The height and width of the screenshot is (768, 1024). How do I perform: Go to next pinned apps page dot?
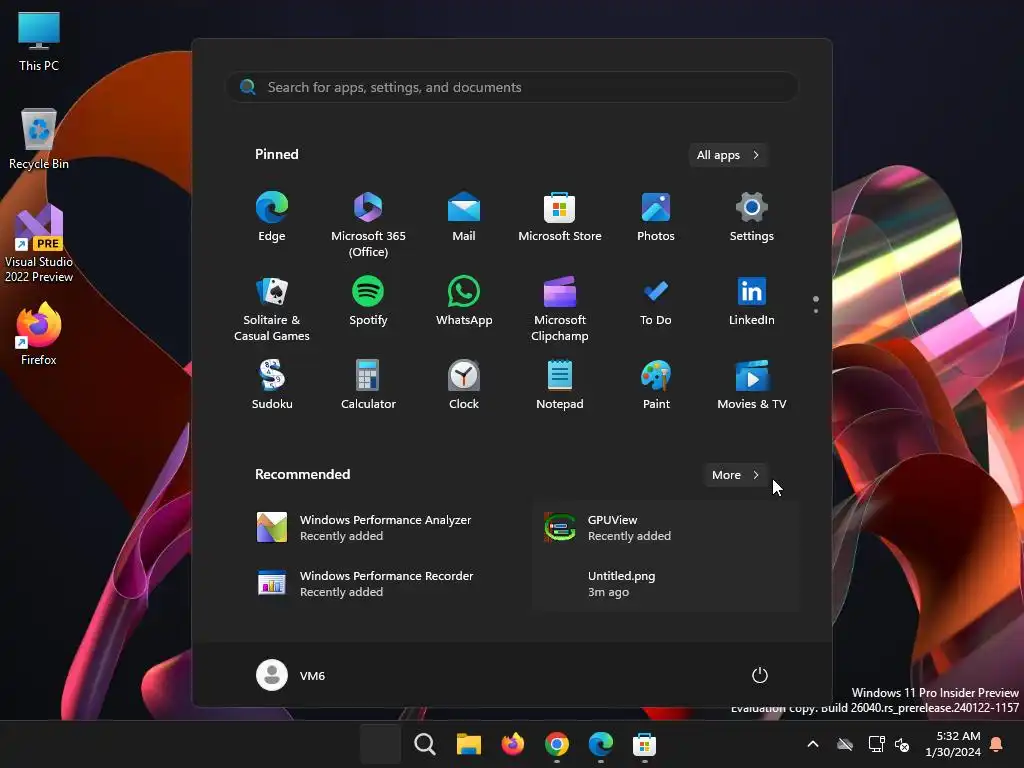pyautogui.click(x=816, y=311)
